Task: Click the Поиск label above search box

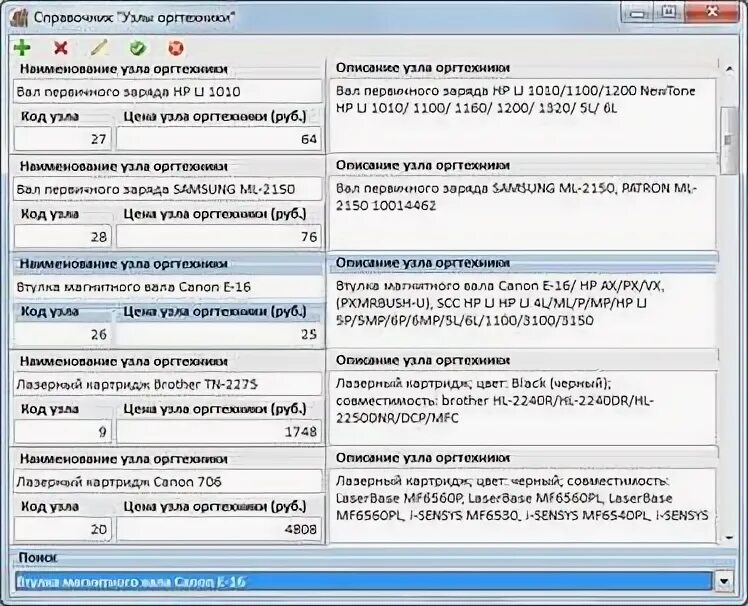Action: (38, 557)
